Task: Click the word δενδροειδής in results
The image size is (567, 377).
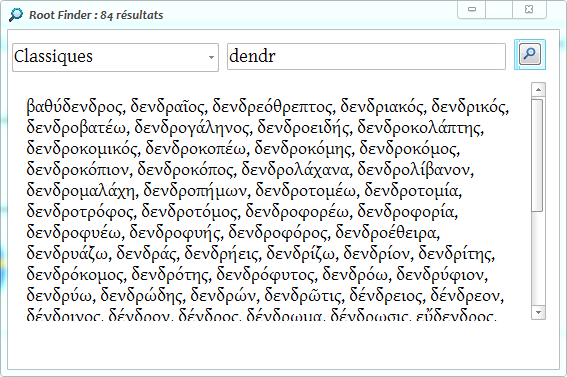Action: point(303,128)
